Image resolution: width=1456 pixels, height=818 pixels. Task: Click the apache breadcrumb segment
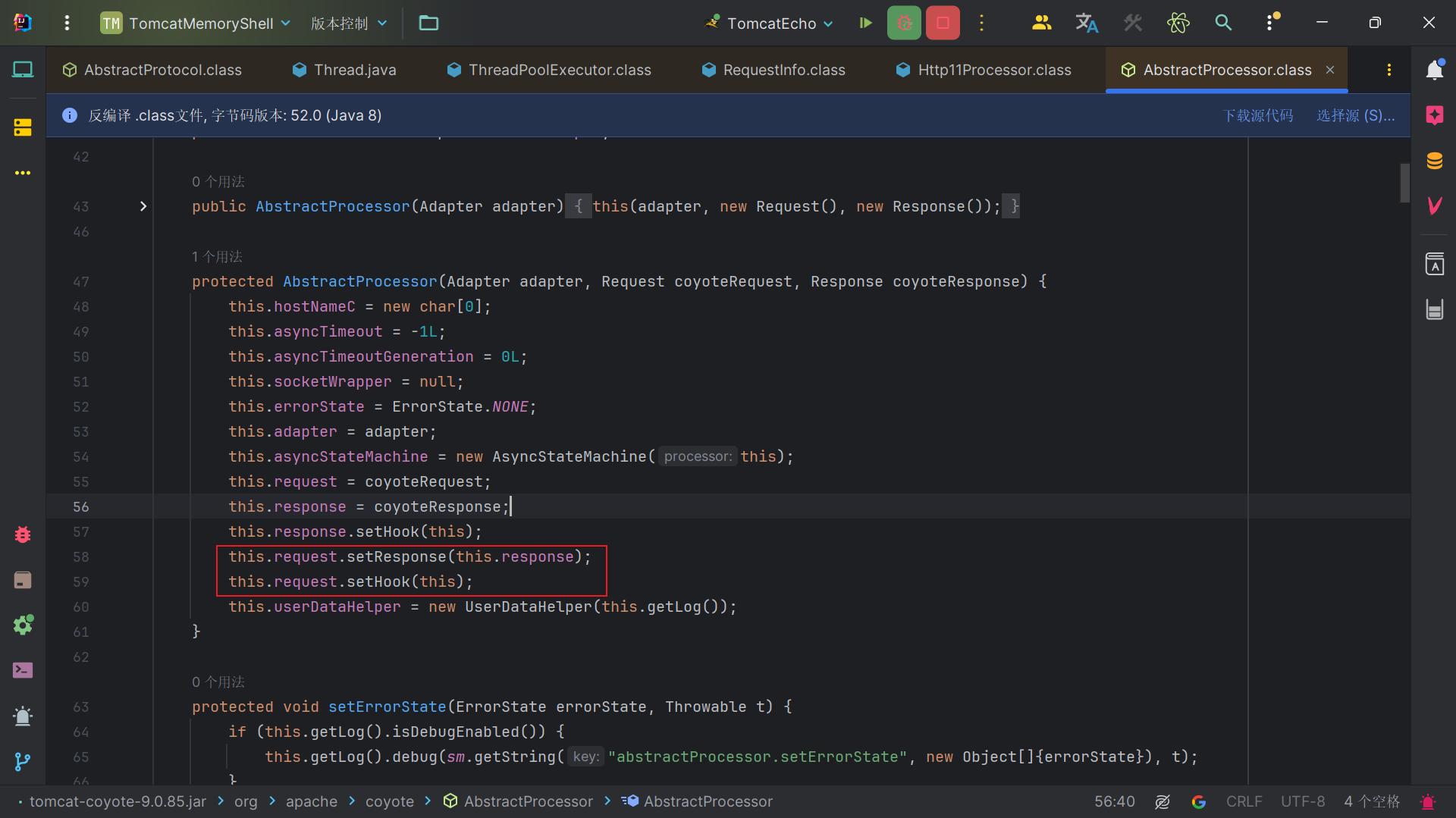coord(311,801)
